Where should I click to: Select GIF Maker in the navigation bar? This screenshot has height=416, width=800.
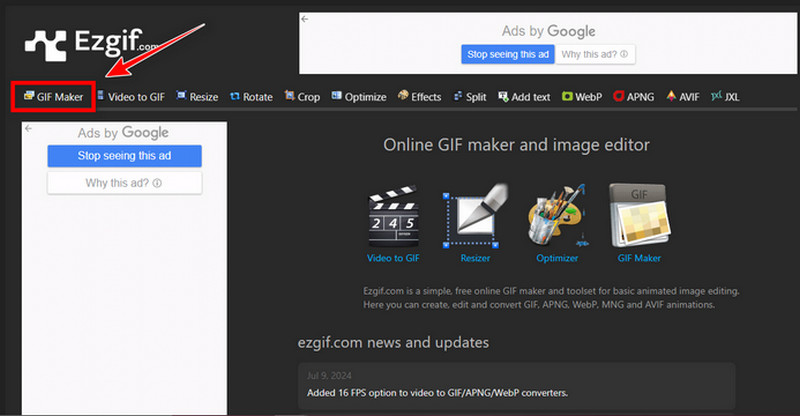click(53, 97)
